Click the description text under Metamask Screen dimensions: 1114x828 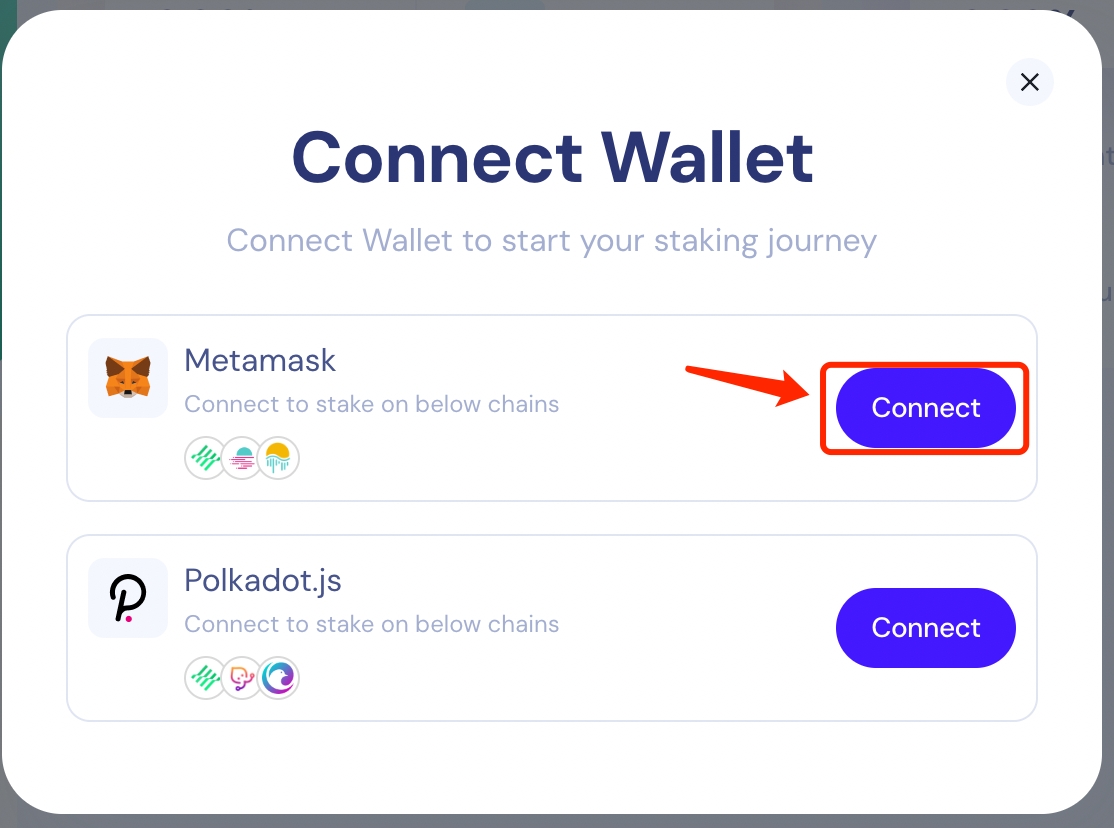371,405
